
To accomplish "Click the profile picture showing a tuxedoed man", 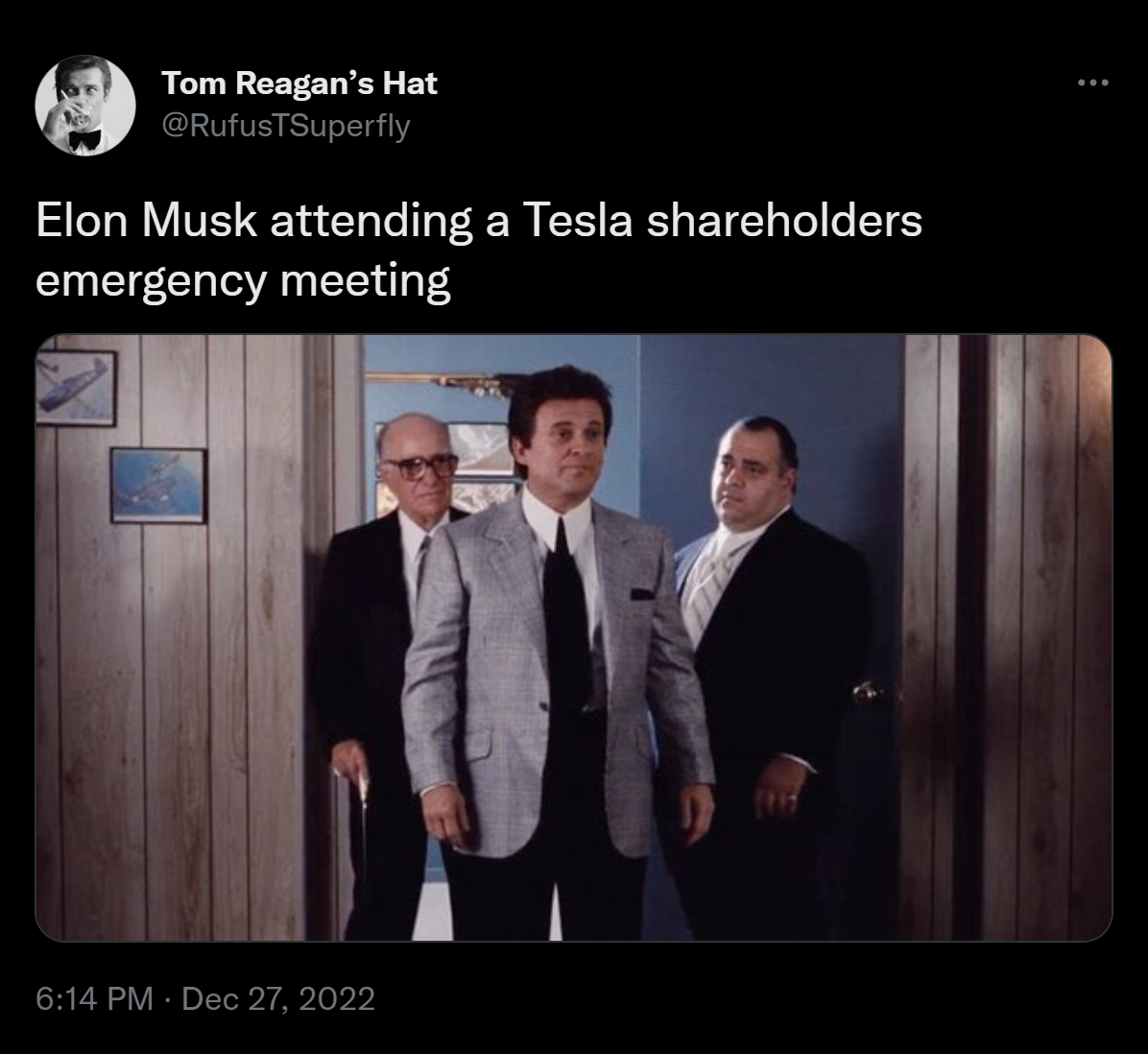I will coord(84,106).
